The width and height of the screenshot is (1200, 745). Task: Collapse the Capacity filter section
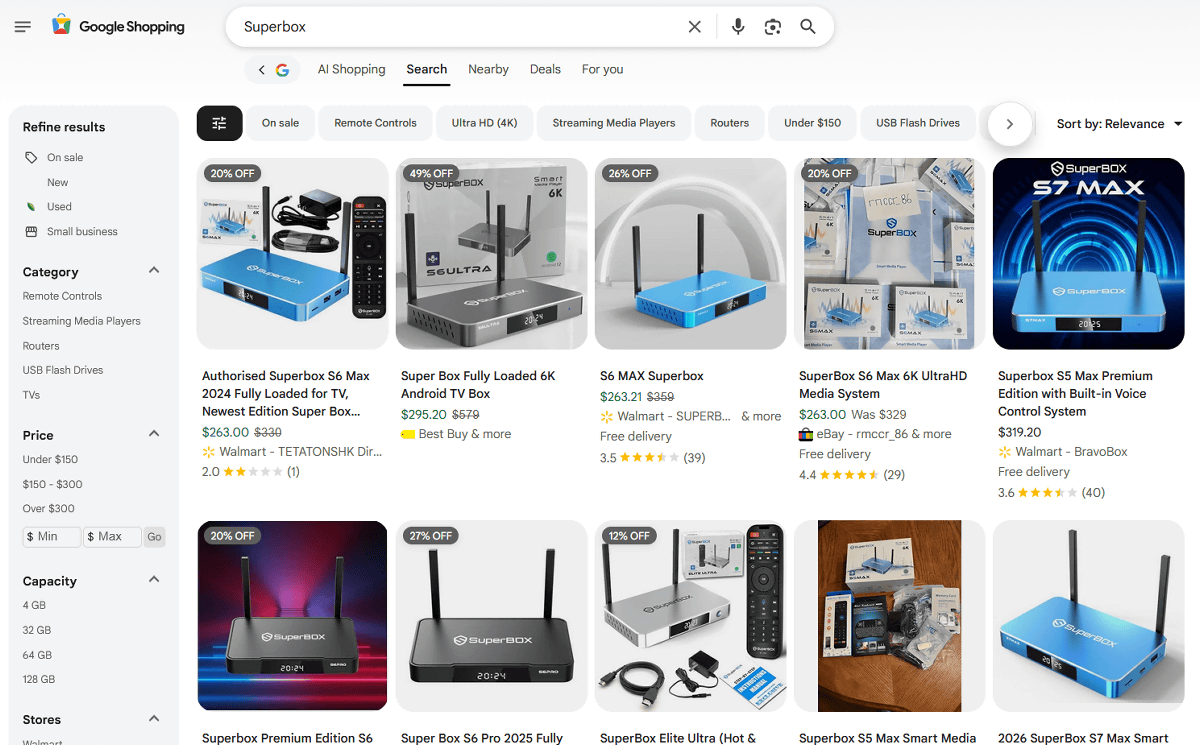[x=154, y=579]
